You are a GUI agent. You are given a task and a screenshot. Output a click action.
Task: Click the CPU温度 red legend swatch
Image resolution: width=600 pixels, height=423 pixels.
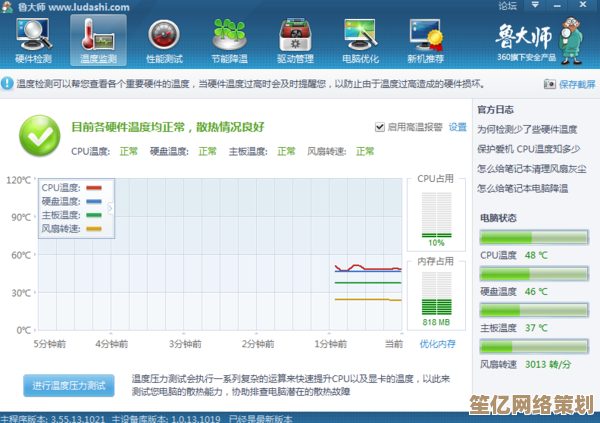tap(94, 188)
